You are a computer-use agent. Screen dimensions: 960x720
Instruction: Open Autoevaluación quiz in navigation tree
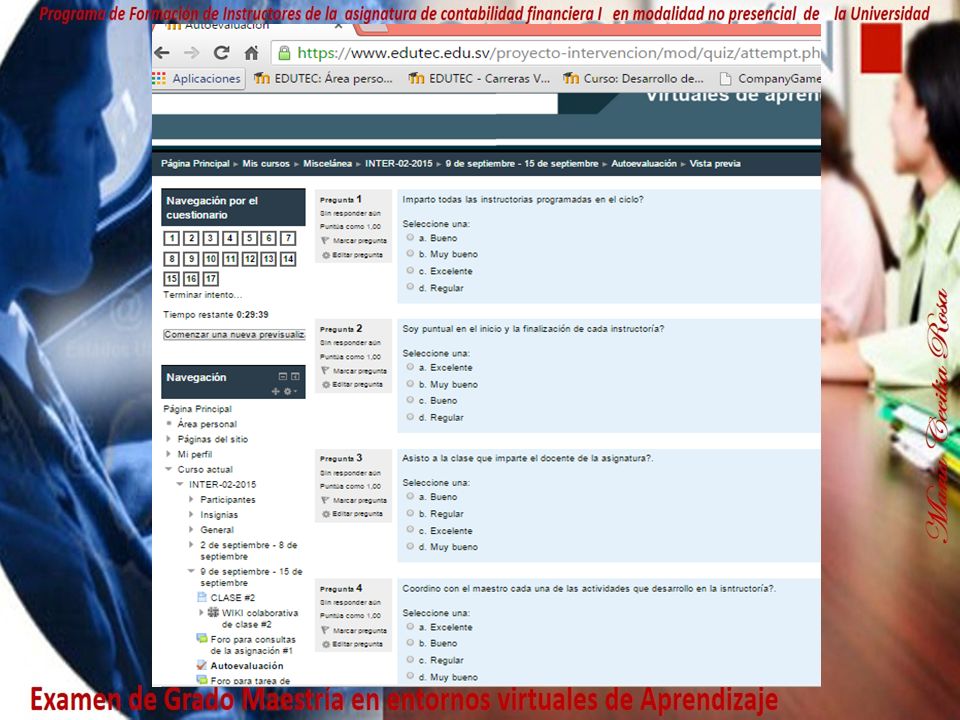pyautogui.click(x=240, y=666)
